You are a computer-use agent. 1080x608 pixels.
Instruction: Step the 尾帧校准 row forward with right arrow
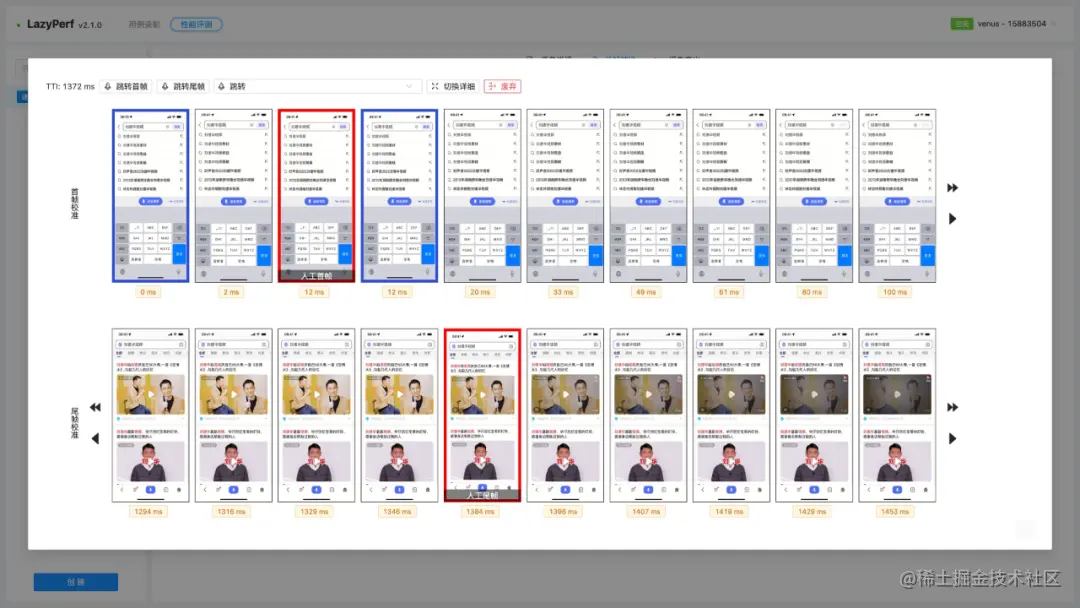[953, 439]
